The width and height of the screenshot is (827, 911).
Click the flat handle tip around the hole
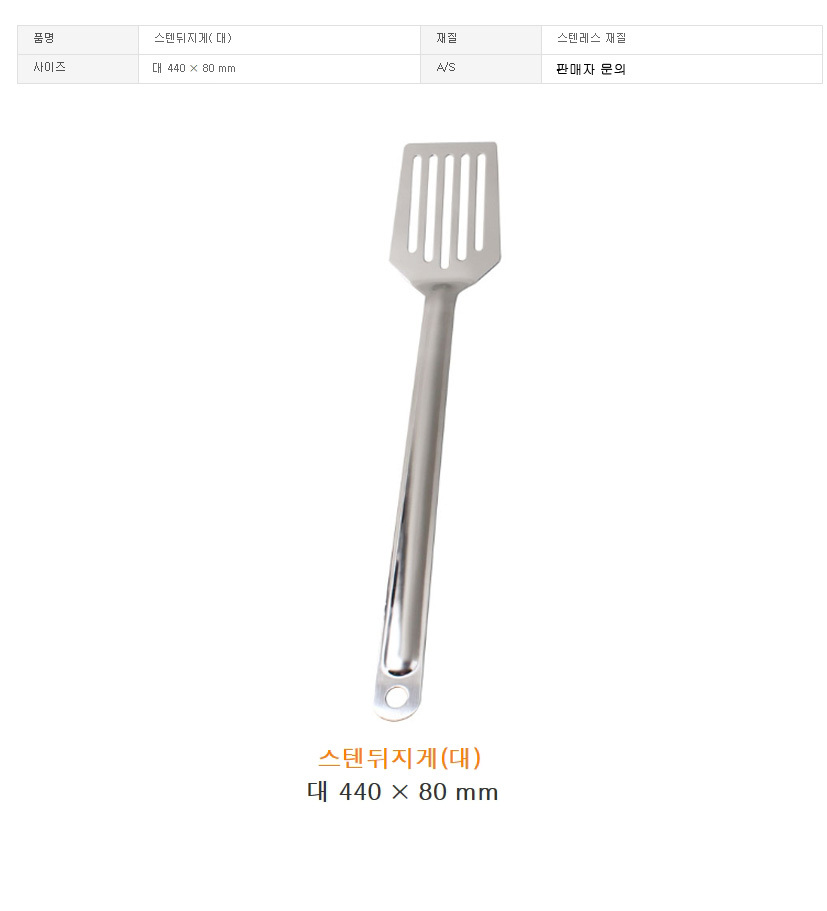396,697
